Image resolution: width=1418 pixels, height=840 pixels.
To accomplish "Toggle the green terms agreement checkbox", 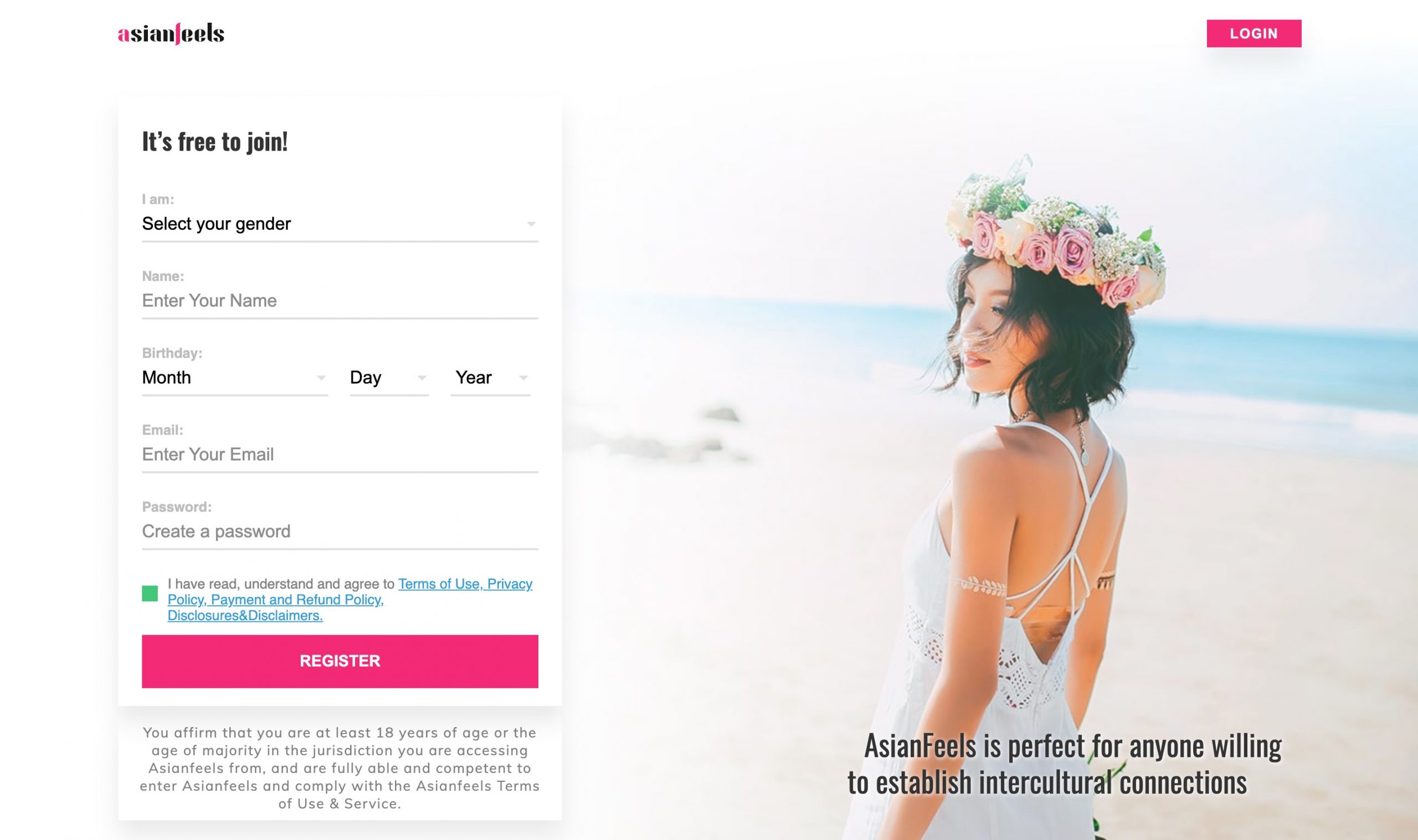I will click(150, 593).
